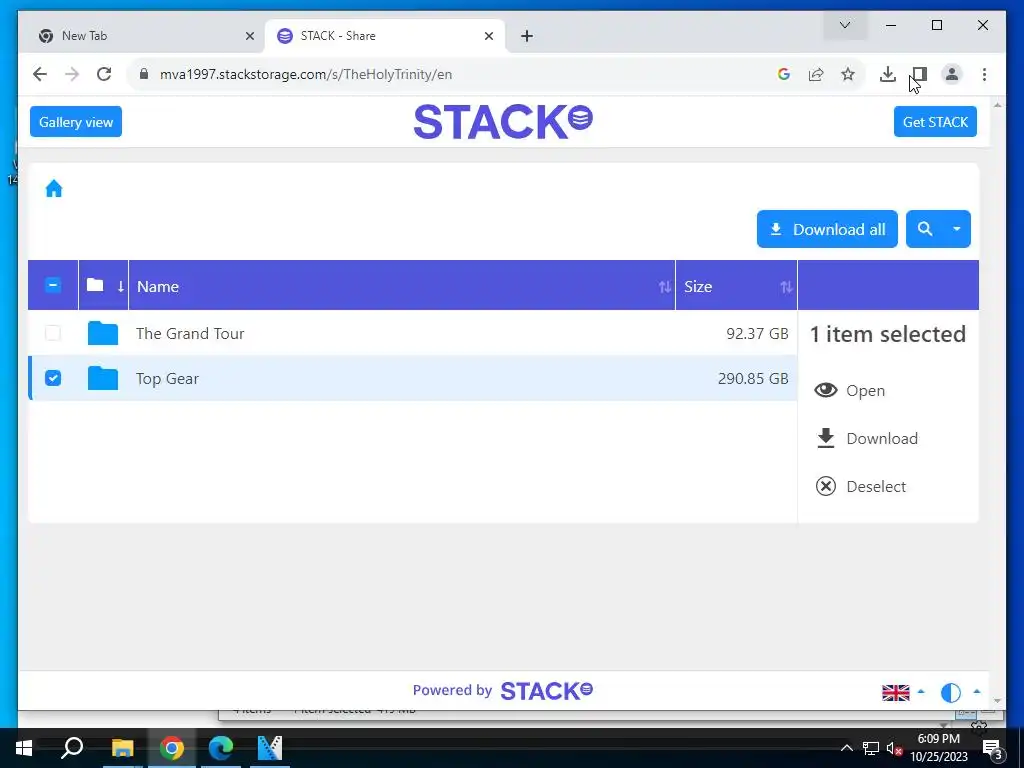Image resolution: width=1024 pixels, height=768 pixels.
Task: Open the notification center
Action: [x=993, y=748]
